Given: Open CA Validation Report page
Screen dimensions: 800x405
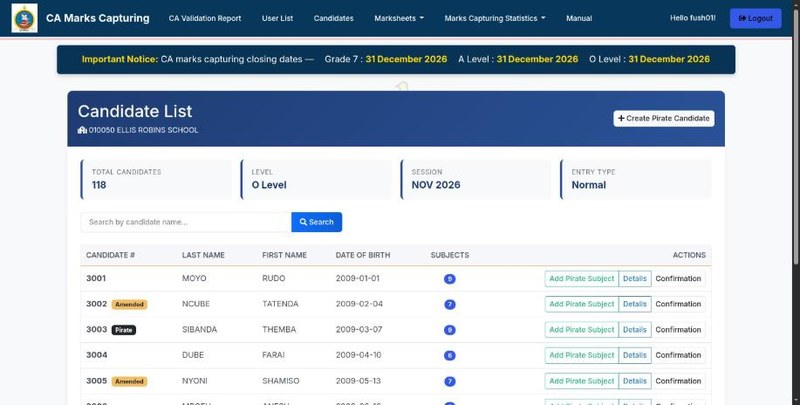Looking at the screenshot, I should [205, 18].
